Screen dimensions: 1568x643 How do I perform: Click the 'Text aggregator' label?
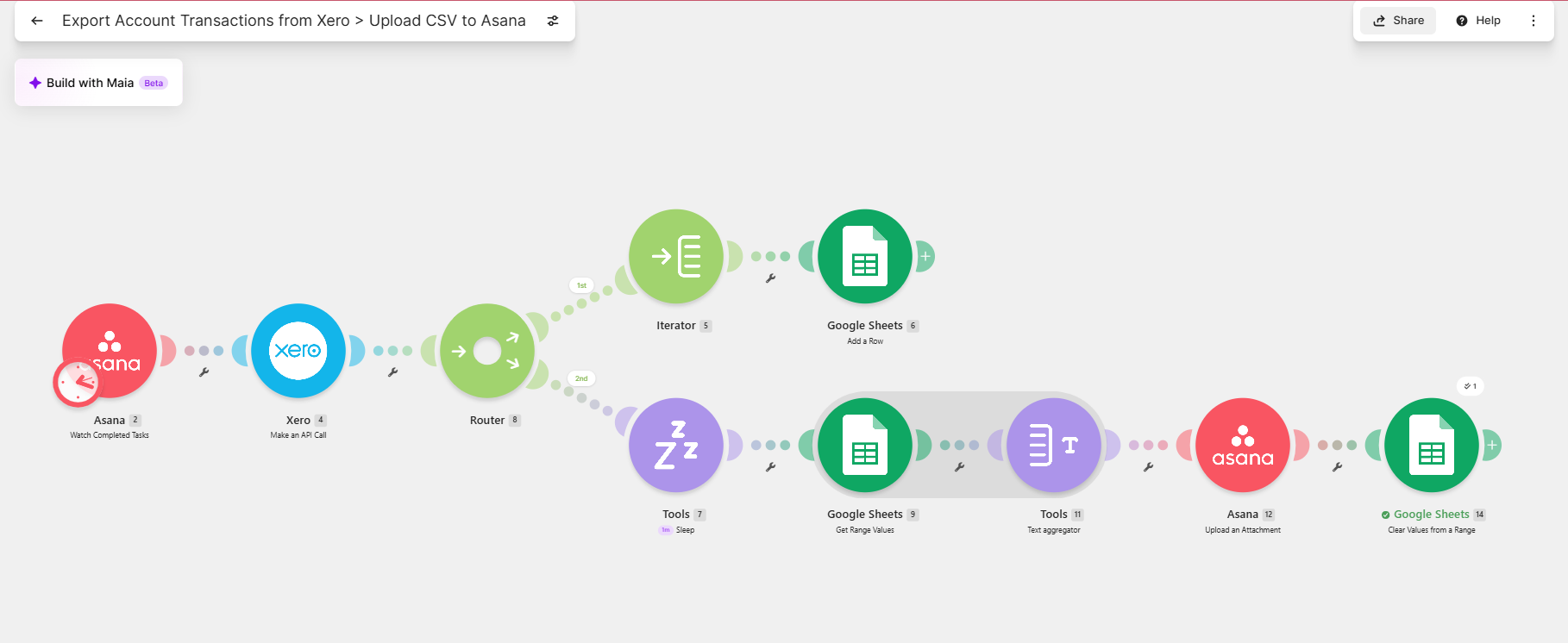[1054, 530]
